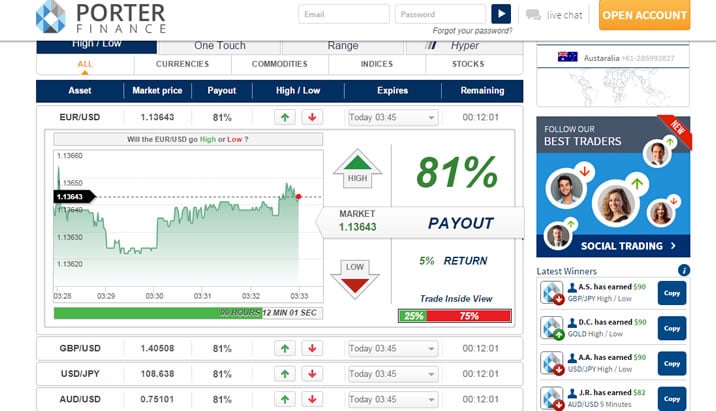Copy A.A. USD/JPY trade

(672, 364)
